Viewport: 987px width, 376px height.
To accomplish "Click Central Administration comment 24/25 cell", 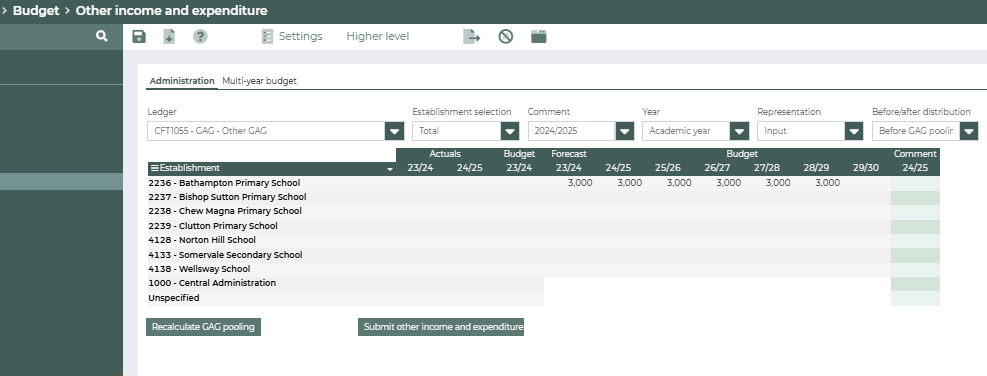I will (915, 283).
